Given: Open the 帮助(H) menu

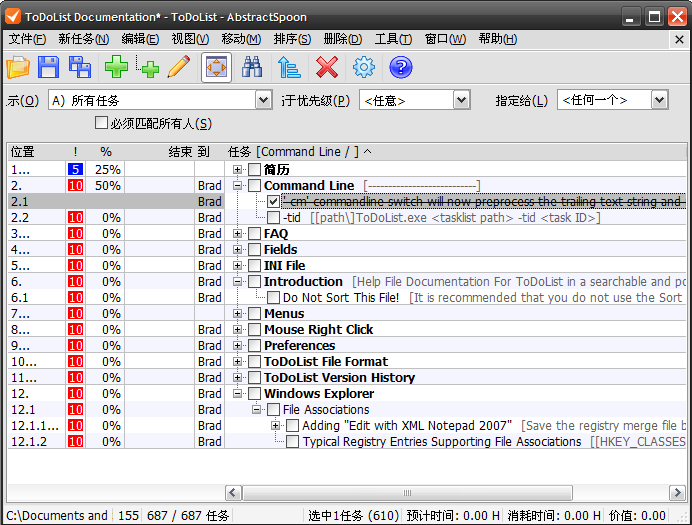Looking at the screenshot, I should pos(498,39).
